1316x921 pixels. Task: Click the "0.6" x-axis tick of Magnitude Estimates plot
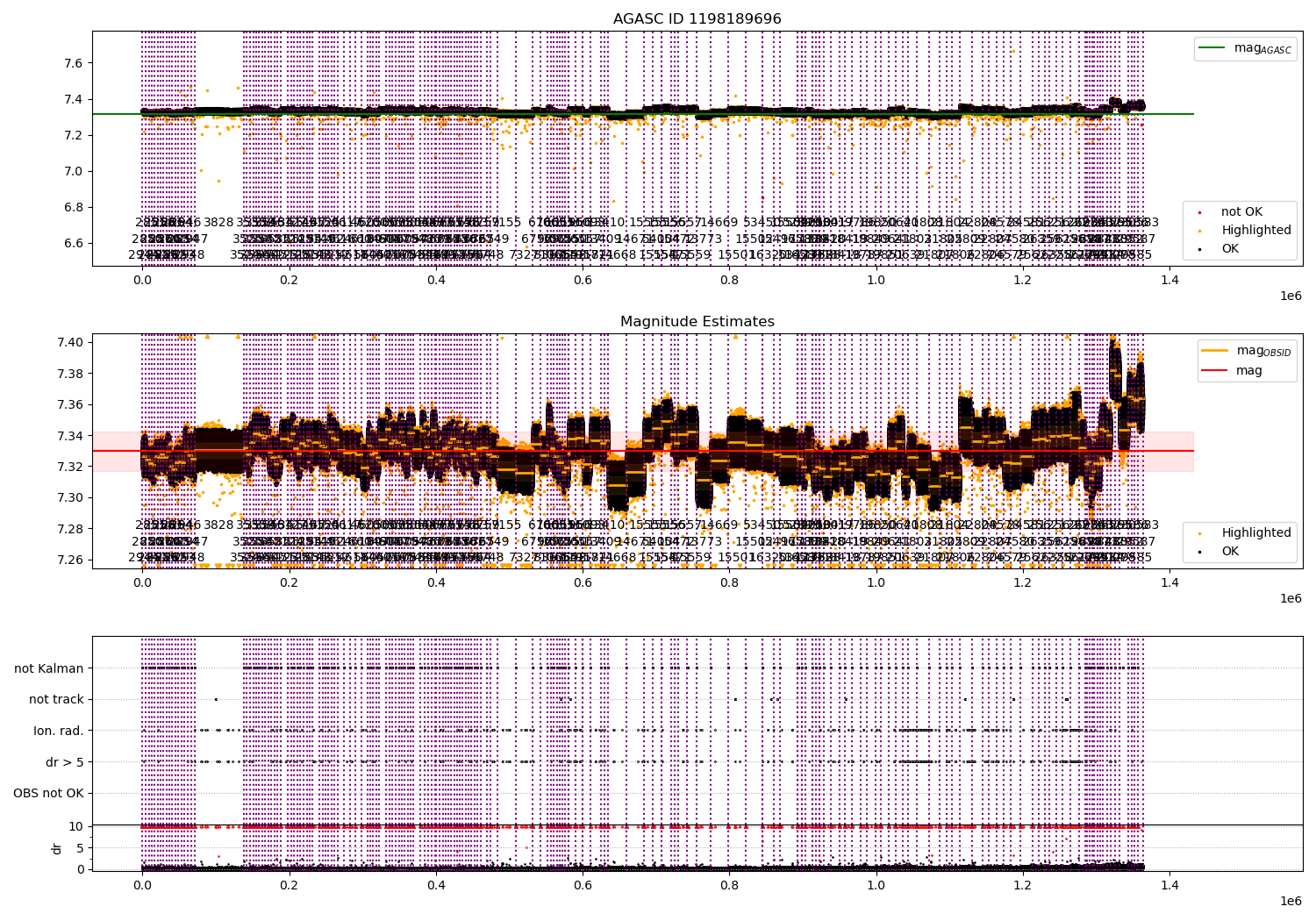pos(583,582)
